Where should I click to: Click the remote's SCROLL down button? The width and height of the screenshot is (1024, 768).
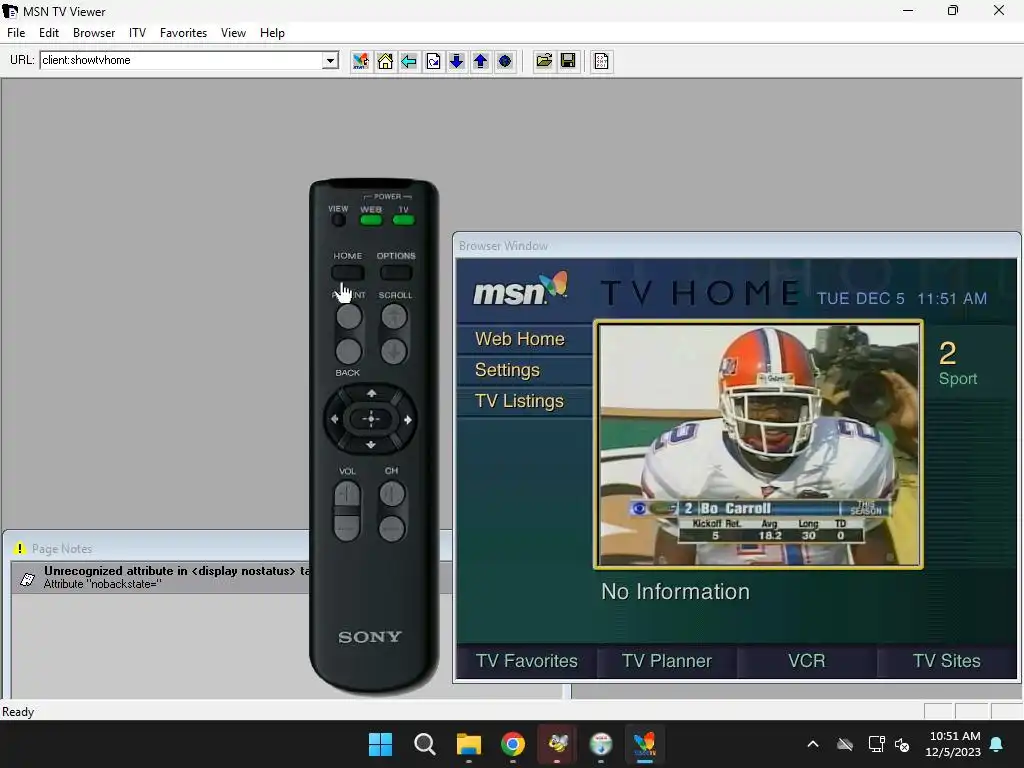394,351
